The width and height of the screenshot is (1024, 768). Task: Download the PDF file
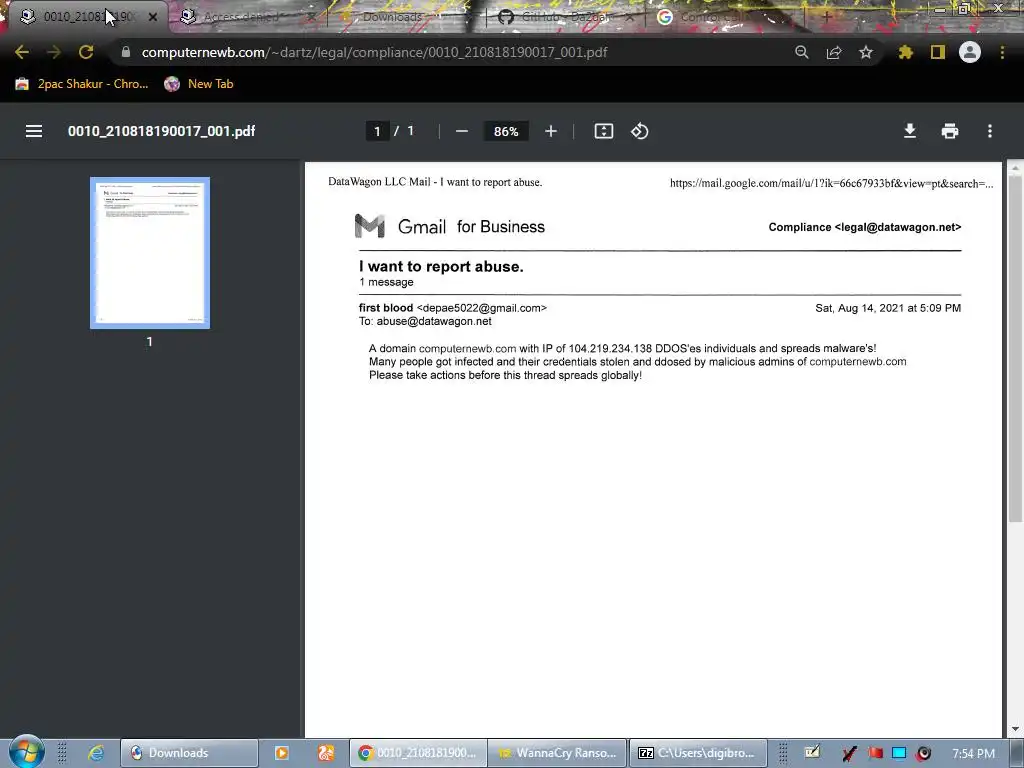(x=910, y=131)
